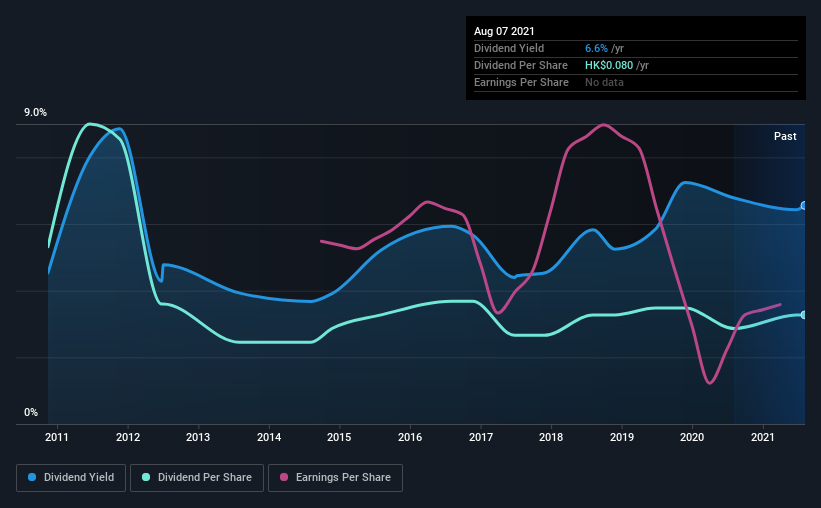821x508 pixels.
Task: Select the 2021 x-axis year label
Action: [762, 437]
